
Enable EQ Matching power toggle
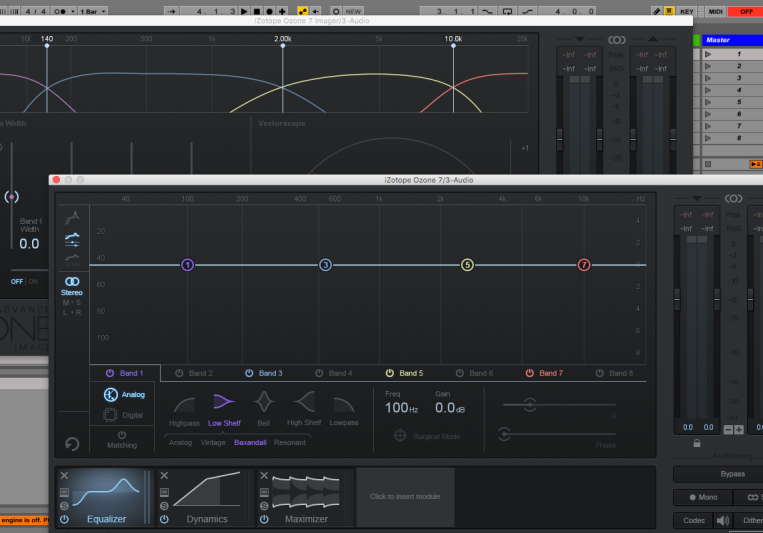pyautogui.click(x=122, y=435)
